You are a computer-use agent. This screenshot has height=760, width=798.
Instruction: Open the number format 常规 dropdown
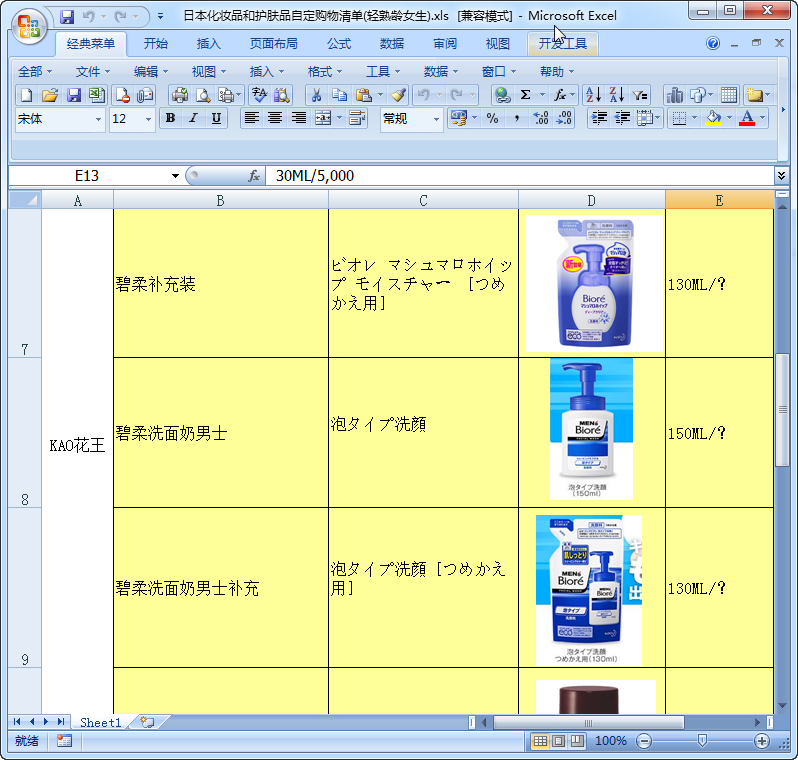point(436,120)
